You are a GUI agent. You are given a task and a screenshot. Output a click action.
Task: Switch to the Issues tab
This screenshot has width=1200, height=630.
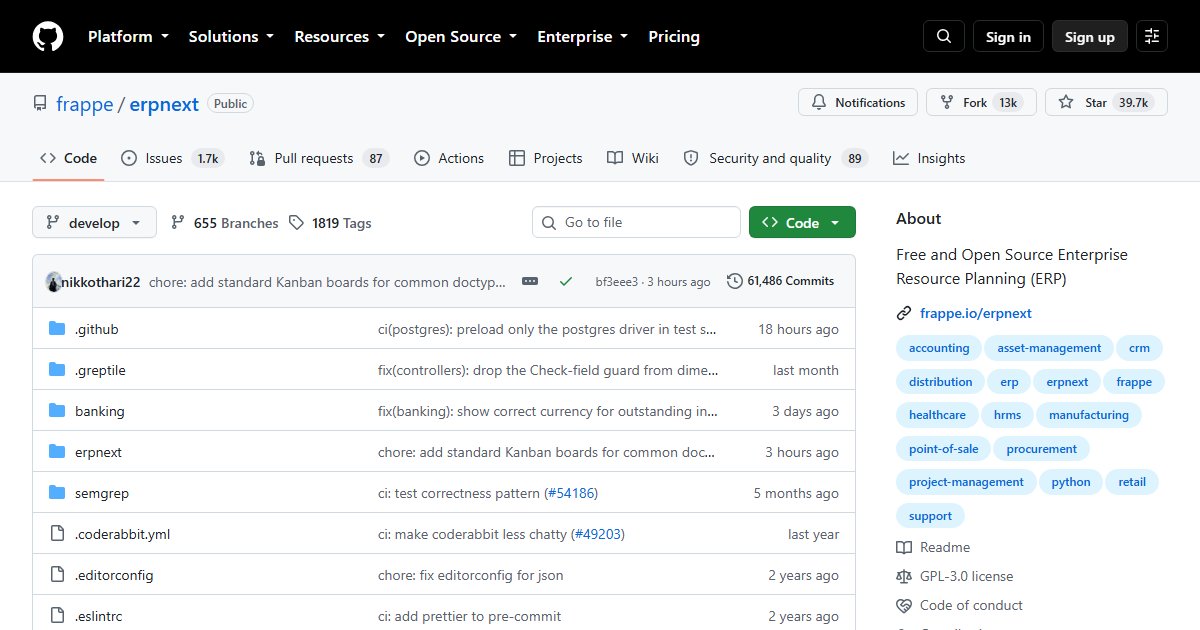(173, 158)
